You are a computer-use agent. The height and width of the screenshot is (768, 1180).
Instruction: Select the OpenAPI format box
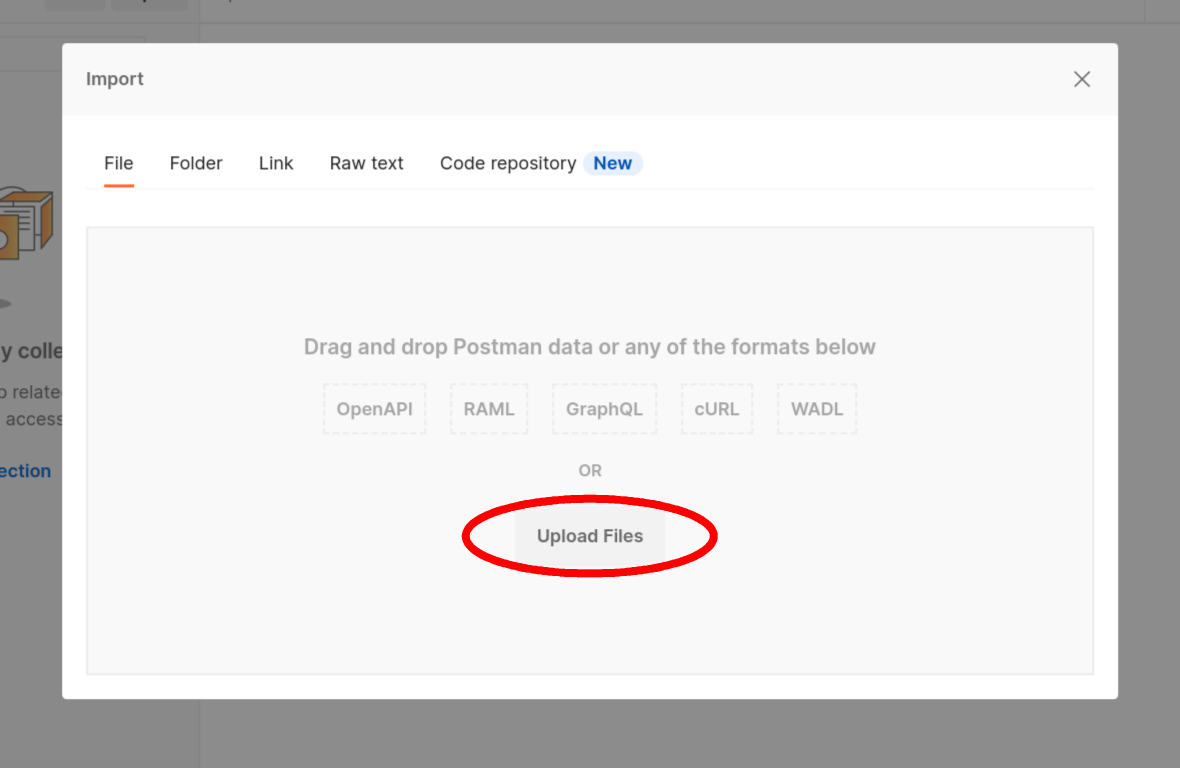(375, 408)
